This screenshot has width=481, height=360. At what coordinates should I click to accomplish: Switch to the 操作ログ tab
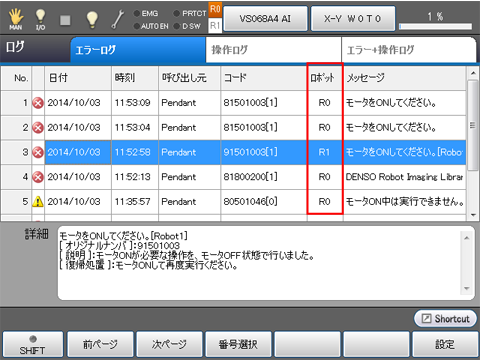[273, 50]
